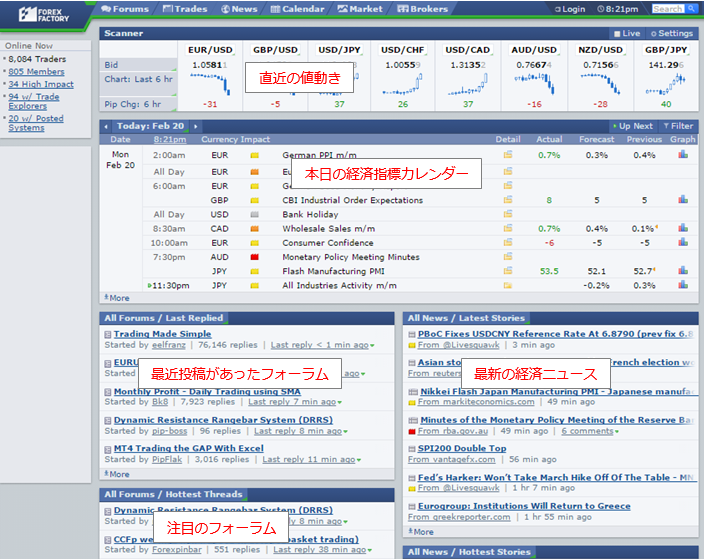Open the Eurogroup: Institutions Will Return to Greece story

point(524,506)
